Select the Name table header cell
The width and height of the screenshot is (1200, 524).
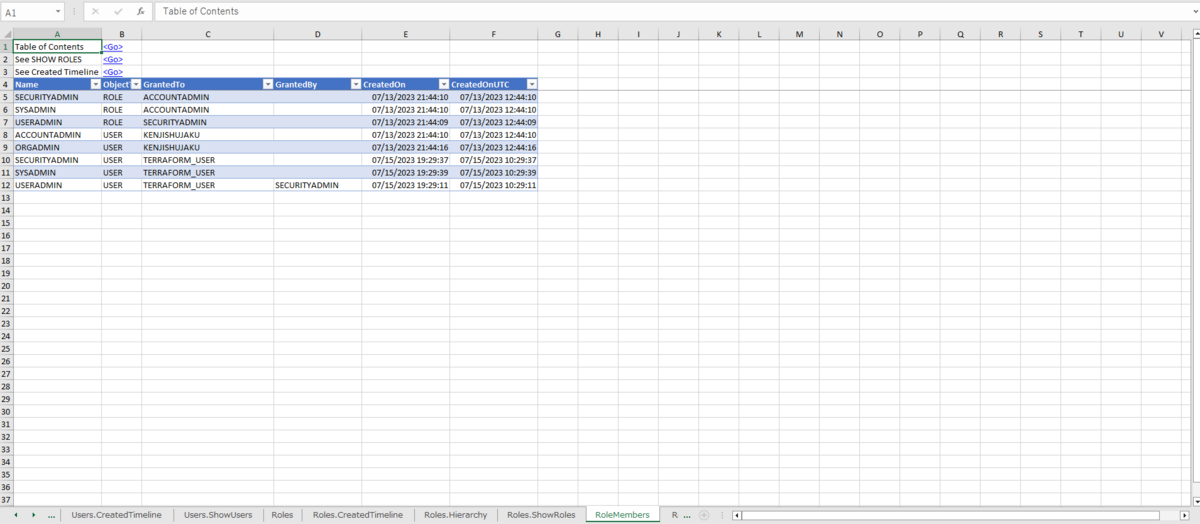(57, 85)
